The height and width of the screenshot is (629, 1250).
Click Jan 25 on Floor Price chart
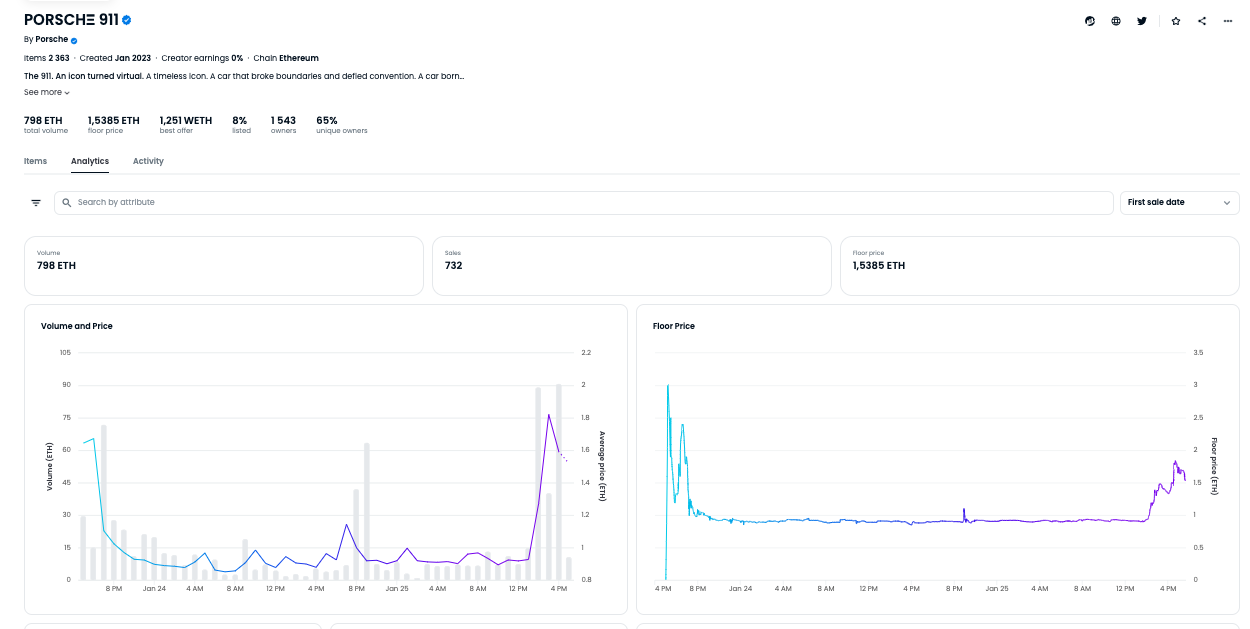pos(997,589)
